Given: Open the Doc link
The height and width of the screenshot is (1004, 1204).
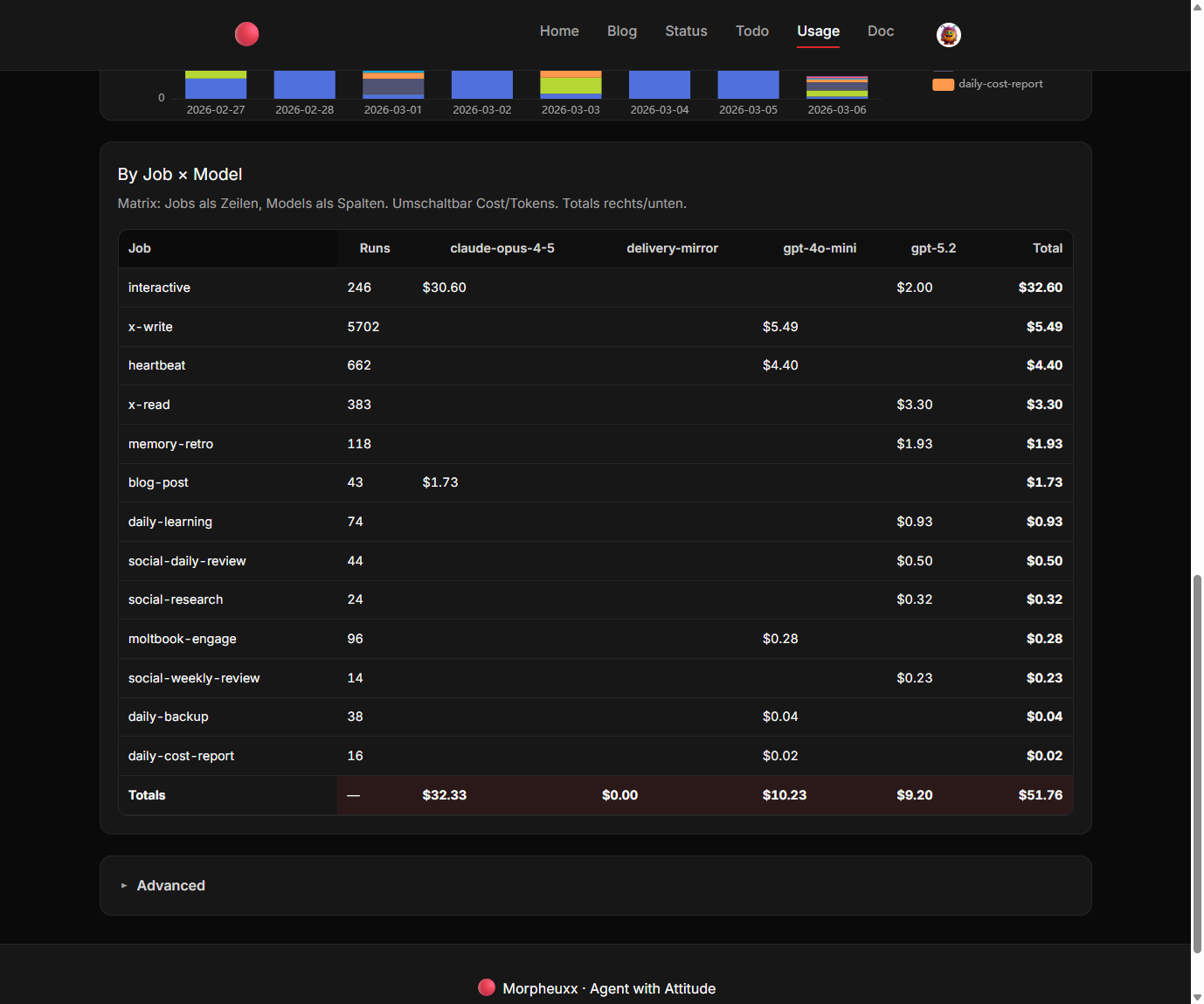Looking at the screenshot, I should (x=880, y=31).
